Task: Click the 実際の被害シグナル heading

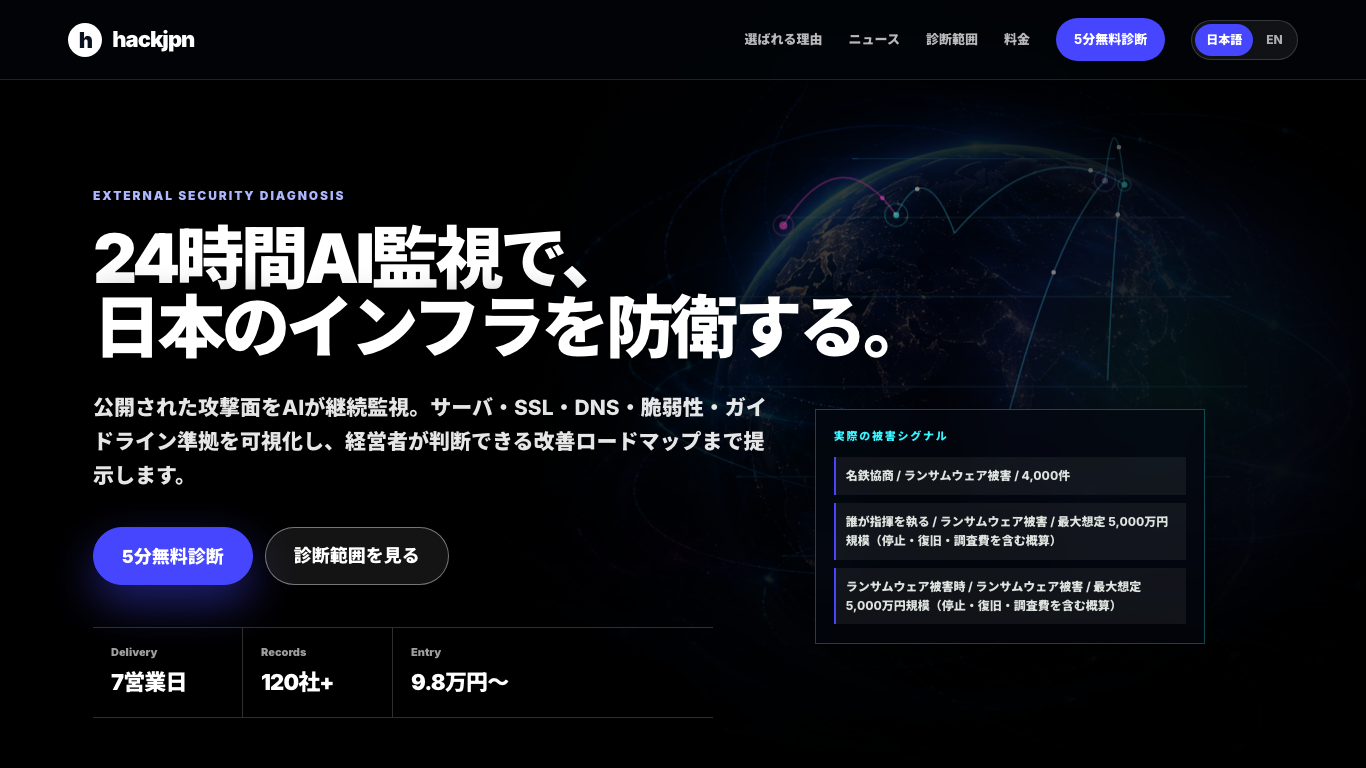Action: [x=890, y=436]
